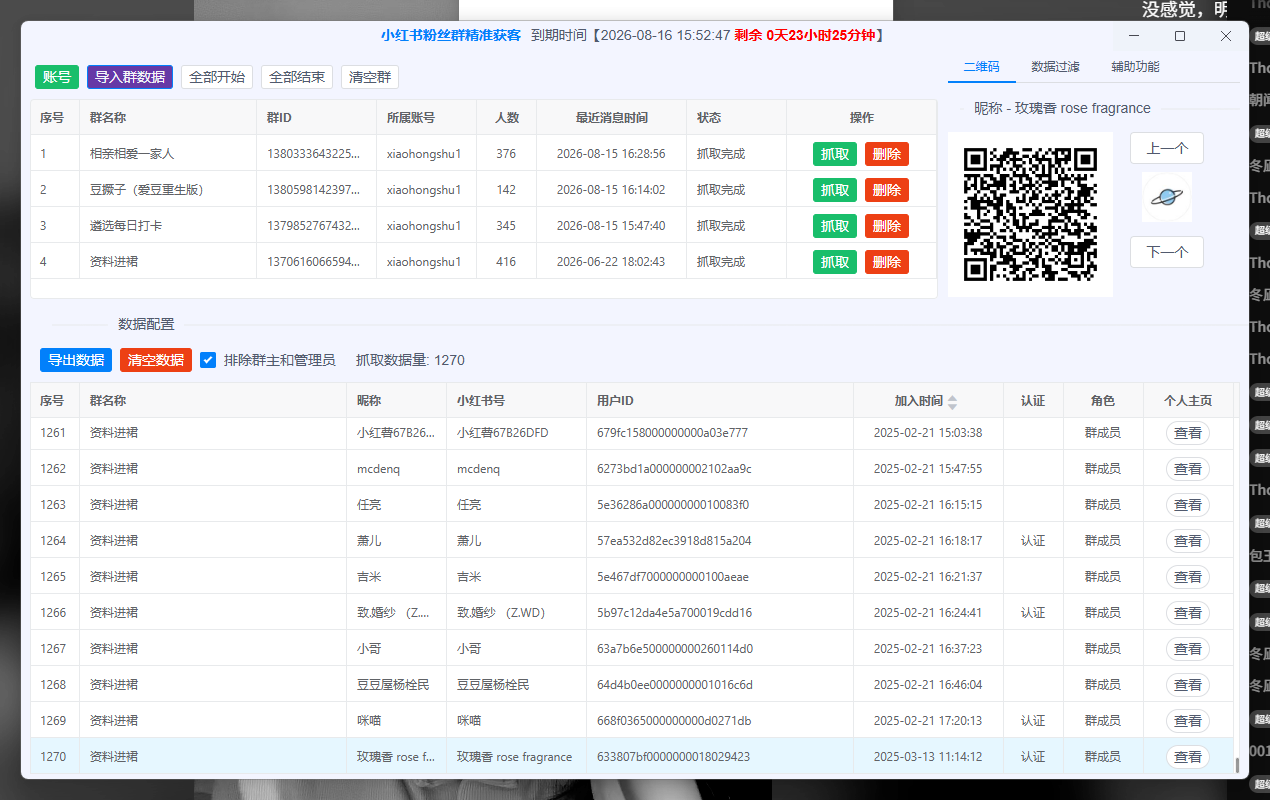Minimize the 小红书粉丝群精准获客 window

tap(1134, 36)
